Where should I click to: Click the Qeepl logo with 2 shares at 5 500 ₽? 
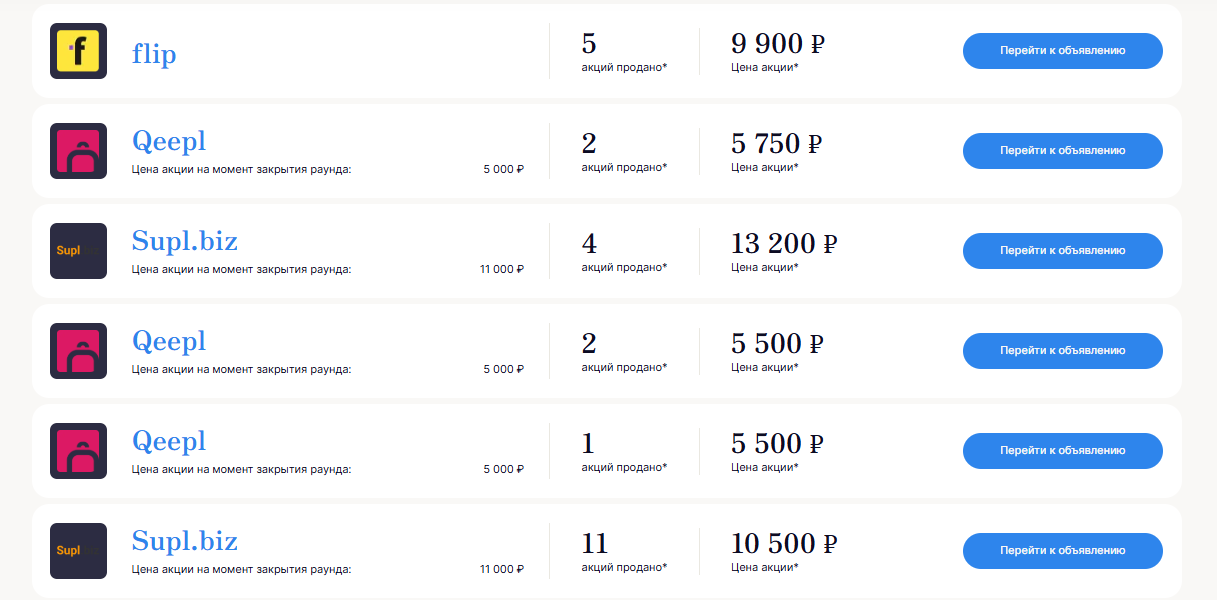pyautogui.click(x=78, y=351)
